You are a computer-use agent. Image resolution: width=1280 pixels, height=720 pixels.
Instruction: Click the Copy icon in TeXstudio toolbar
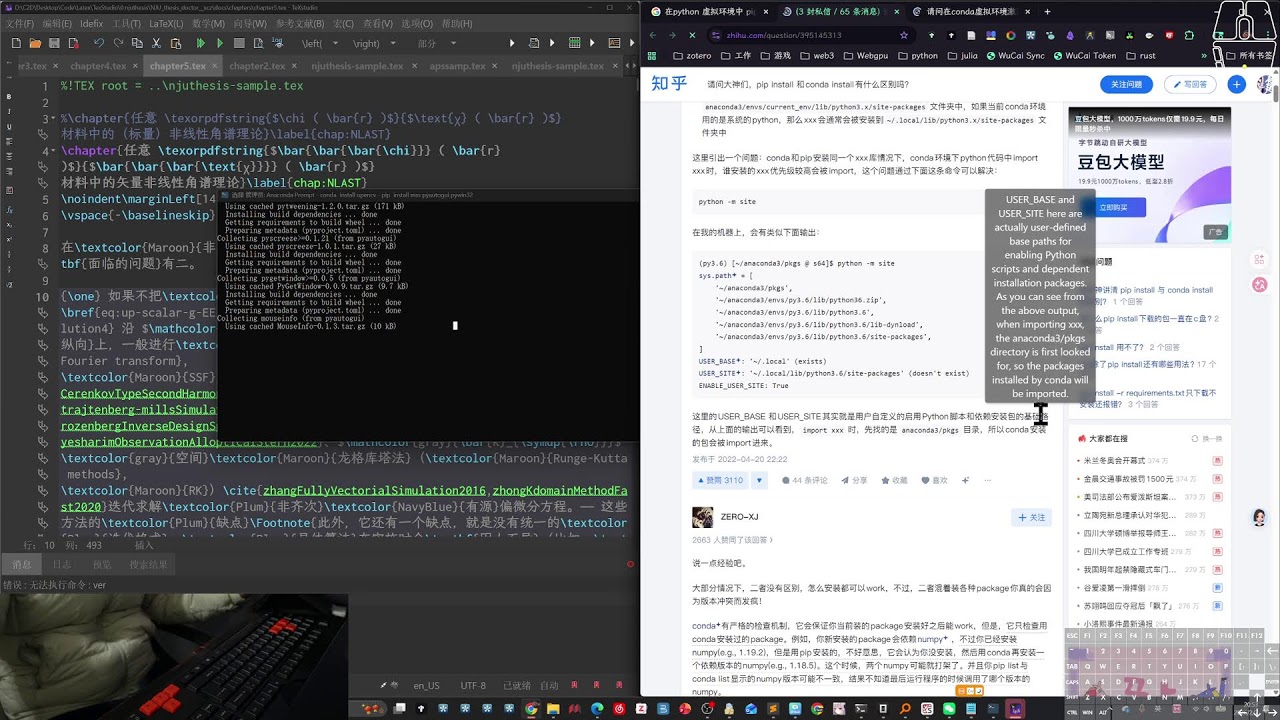(137, 43)
